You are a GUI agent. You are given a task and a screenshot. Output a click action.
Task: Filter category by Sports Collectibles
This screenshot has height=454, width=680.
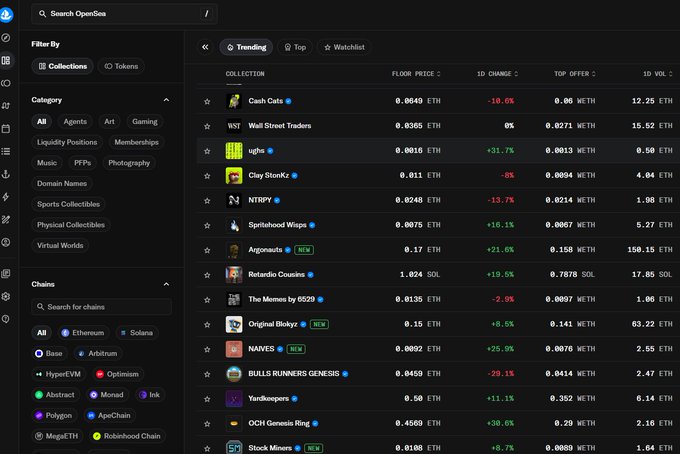(x=68, y=204)
